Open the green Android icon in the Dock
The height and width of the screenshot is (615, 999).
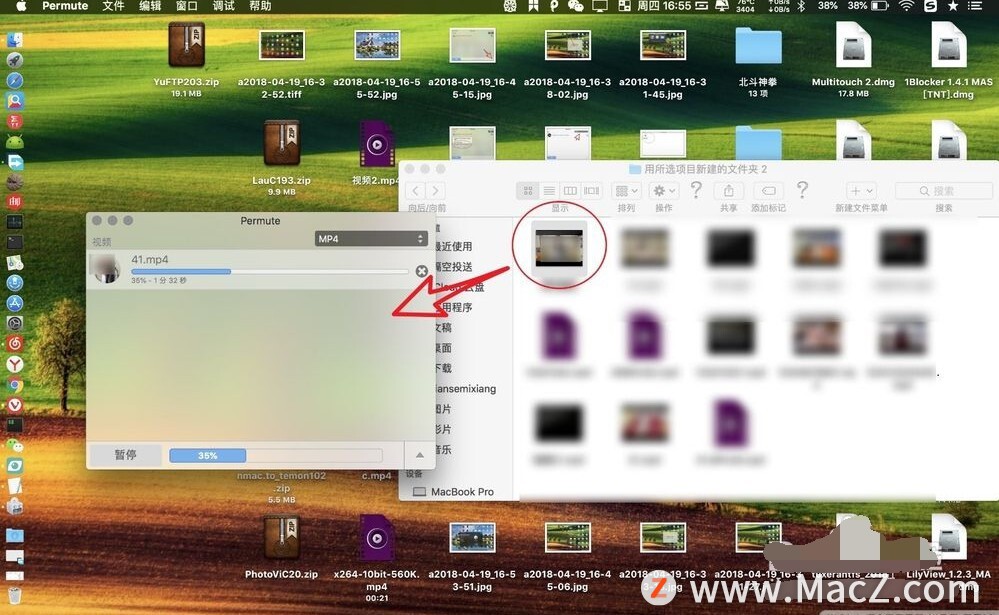[x=15, y=141]
